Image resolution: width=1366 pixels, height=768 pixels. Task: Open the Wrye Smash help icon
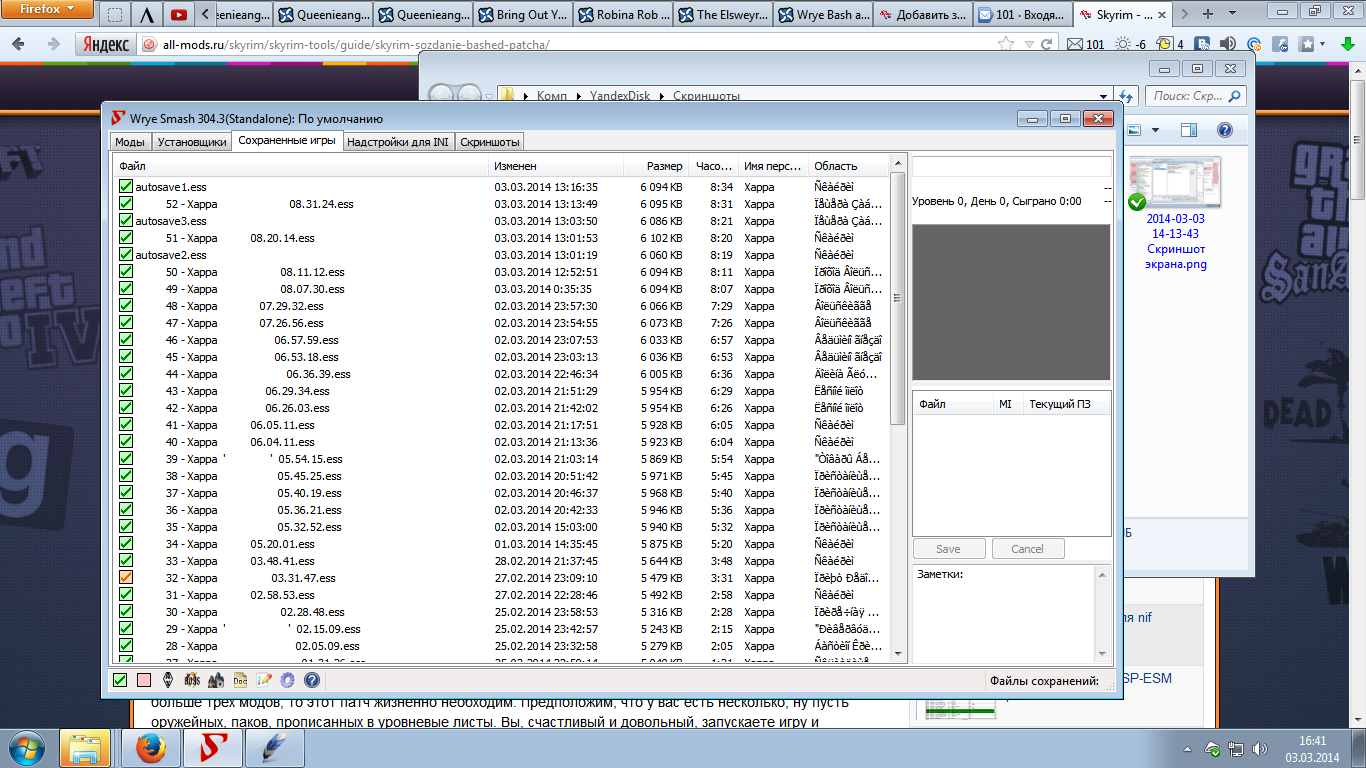tap(311, 680)
